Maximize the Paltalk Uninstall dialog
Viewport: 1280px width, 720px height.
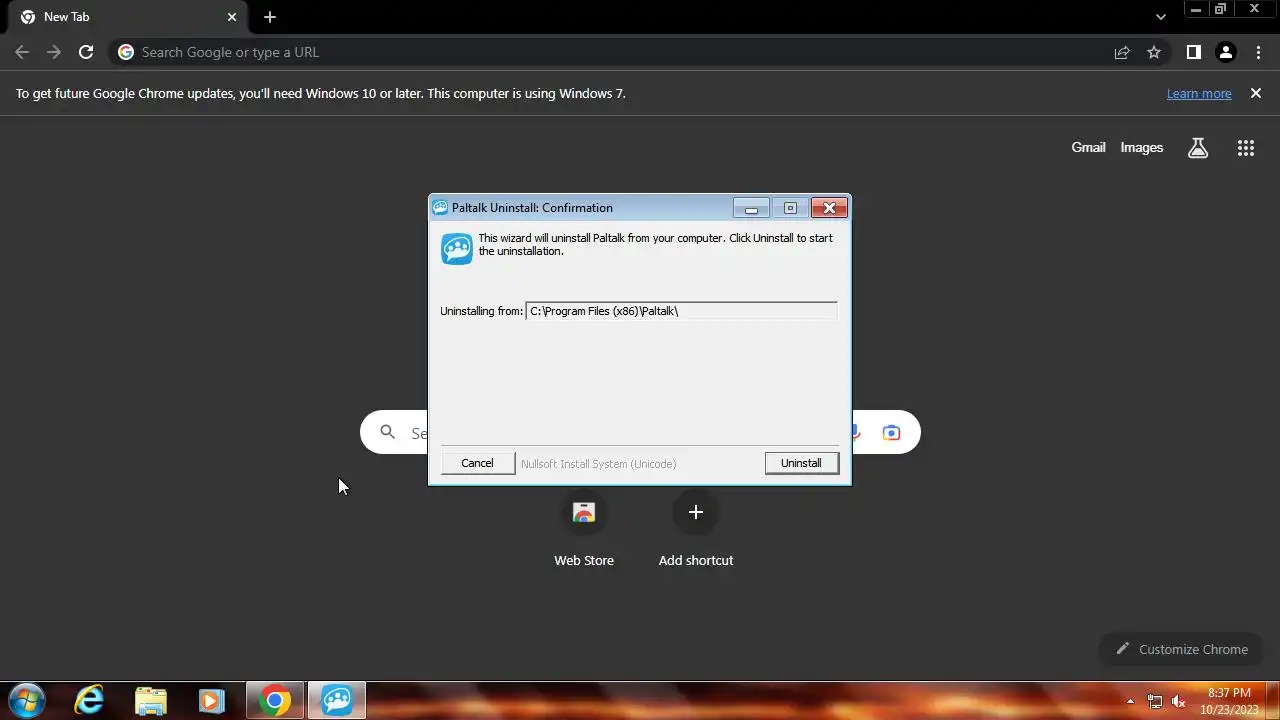click(x=790, y=208)
